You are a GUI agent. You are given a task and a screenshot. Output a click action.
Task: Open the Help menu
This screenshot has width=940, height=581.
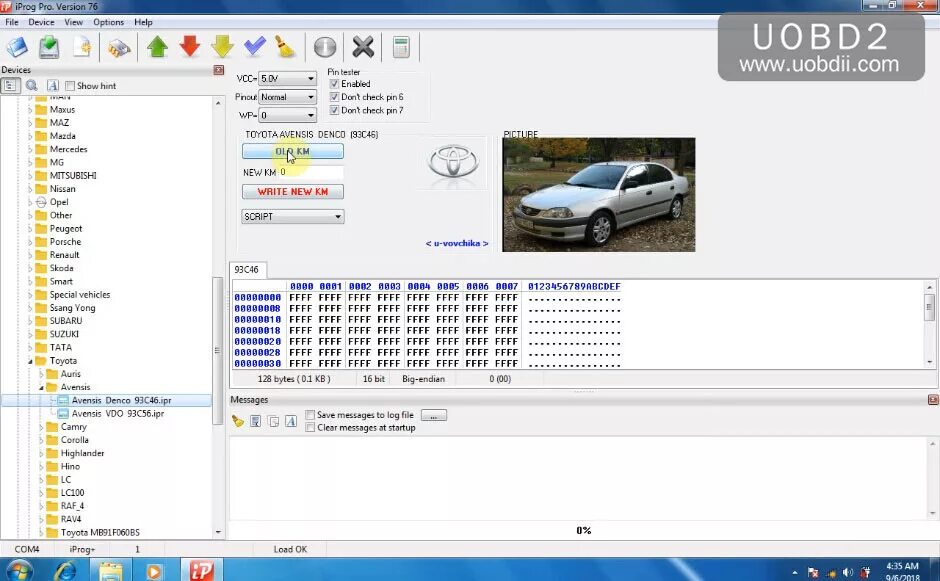[x=143, y=22]
